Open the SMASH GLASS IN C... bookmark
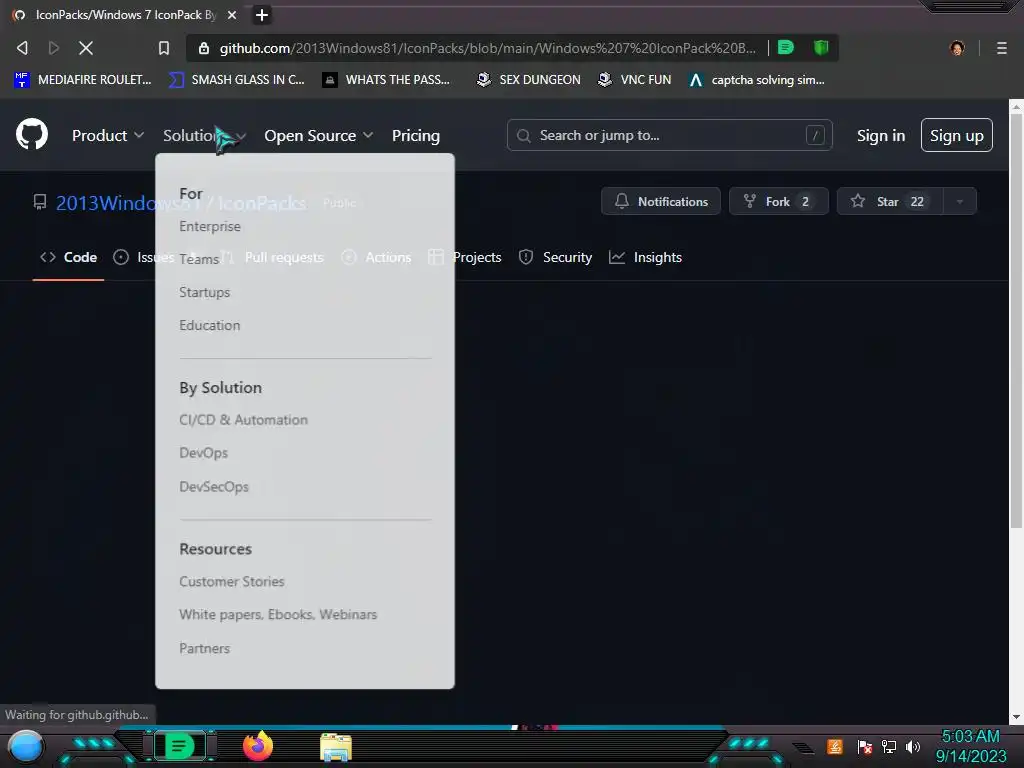 click(237, 80)
